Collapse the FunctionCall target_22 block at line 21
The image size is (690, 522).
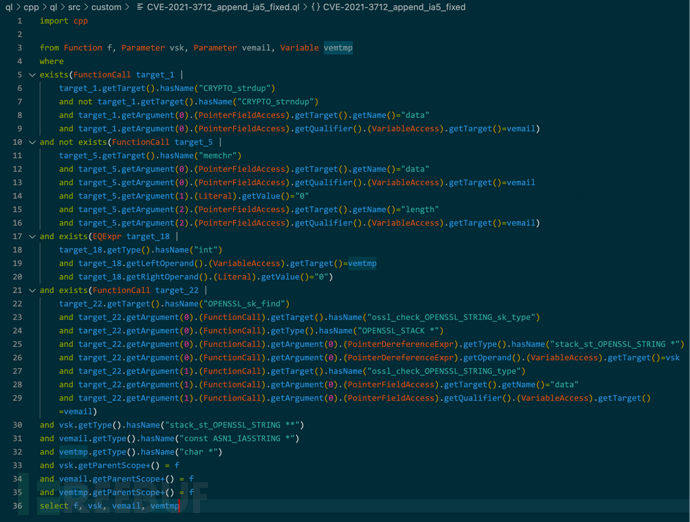tap(32, 290)
